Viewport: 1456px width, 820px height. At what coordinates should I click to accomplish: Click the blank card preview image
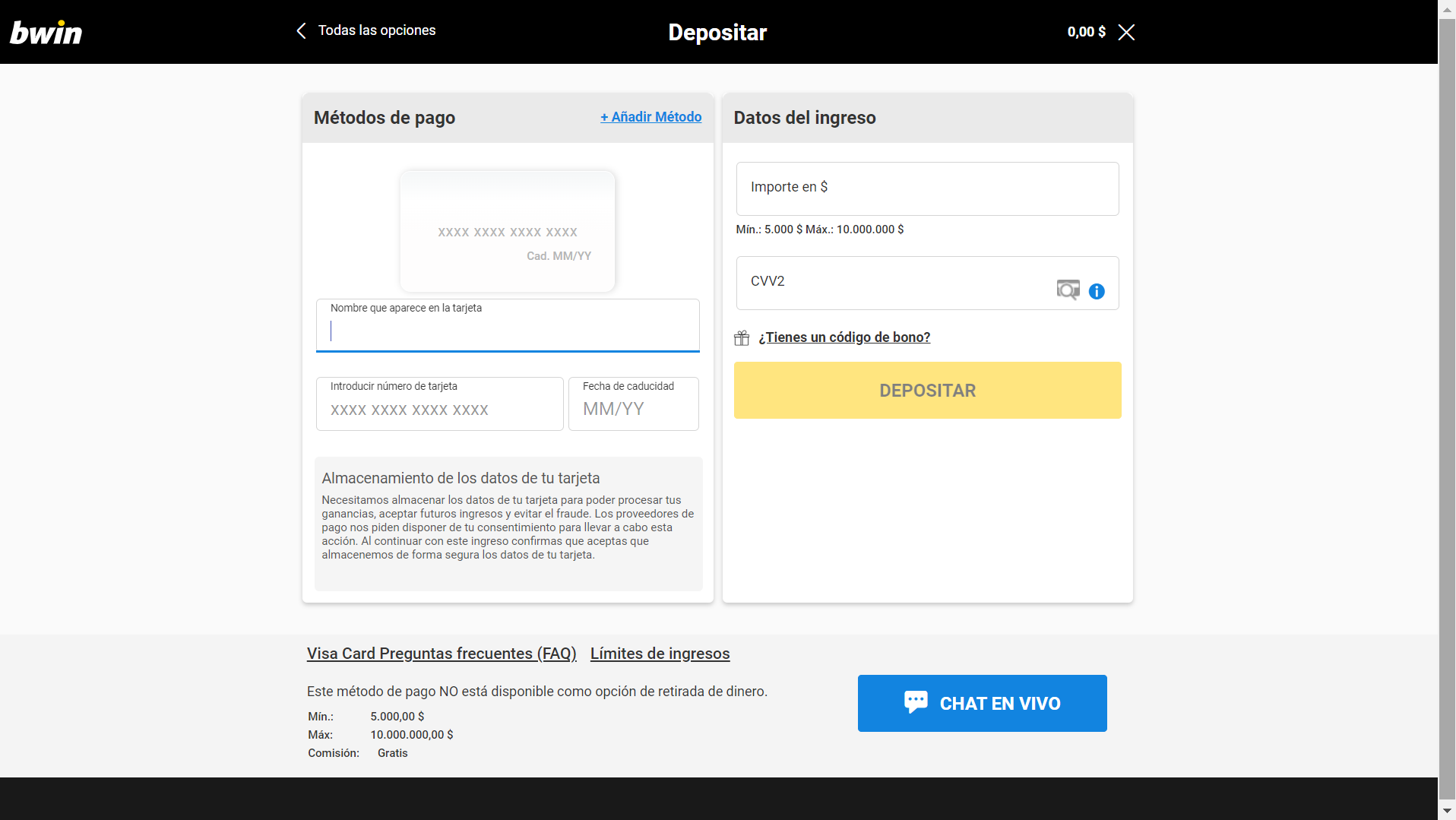[508, 231]
